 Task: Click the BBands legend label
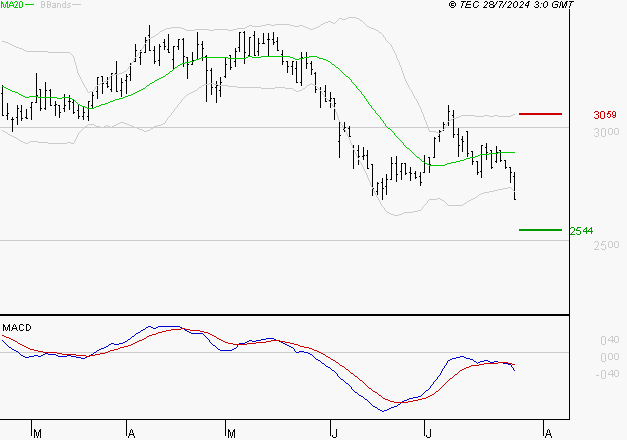pos(55,5)
